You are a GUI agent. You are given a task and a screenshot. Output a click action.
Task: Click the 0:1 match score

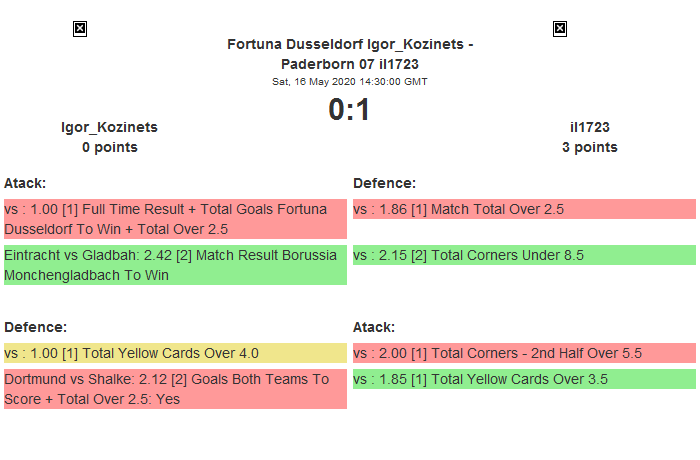point(350,110)
